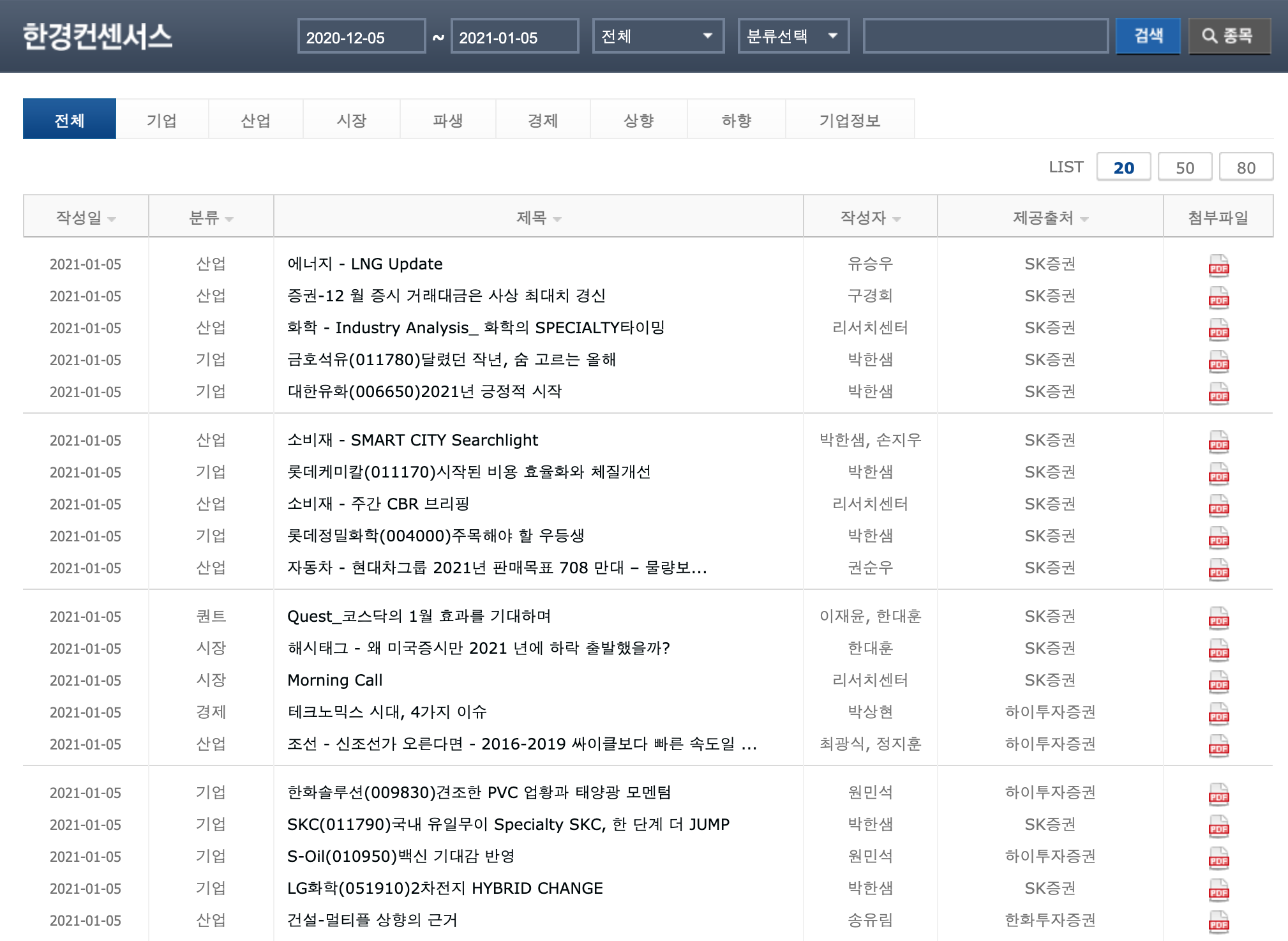Viewport: 1288px width, 941px height.
Task: Click the empty search keyword field
Action: (985, 36)
